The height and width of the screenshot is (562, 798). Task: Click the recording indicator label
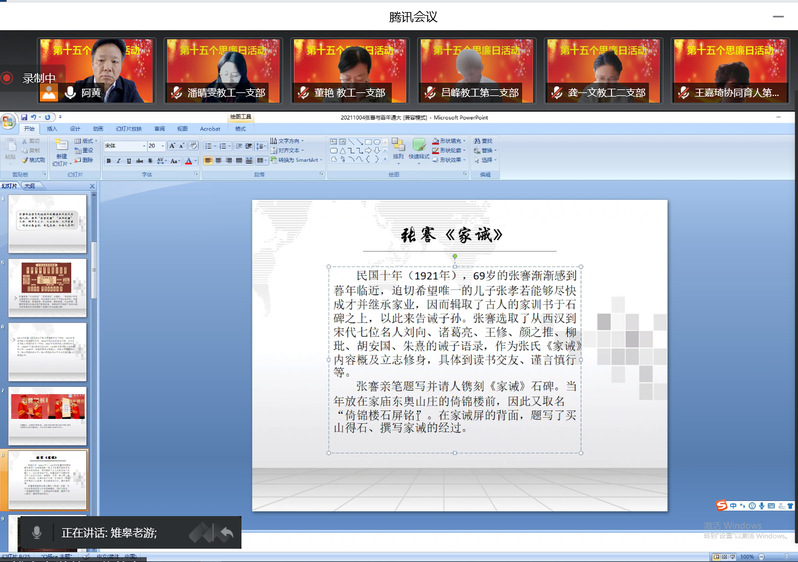pos(38,77)
